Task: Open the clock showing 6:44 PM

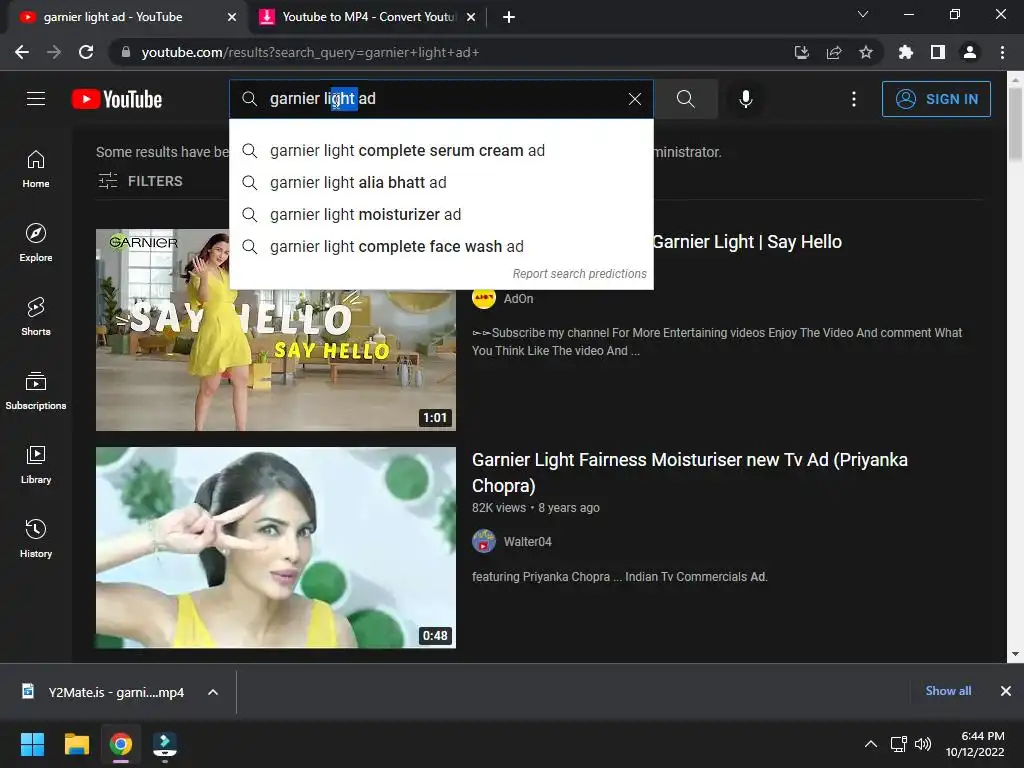Action: pyautogui.click(x=975, y=744)
